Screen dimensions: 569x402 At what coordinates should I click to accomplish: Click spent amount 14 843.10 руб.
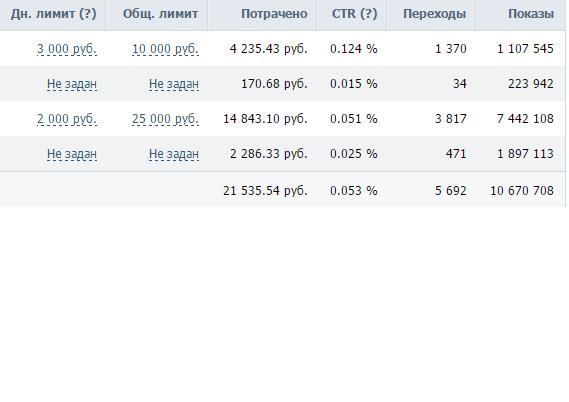265,119
